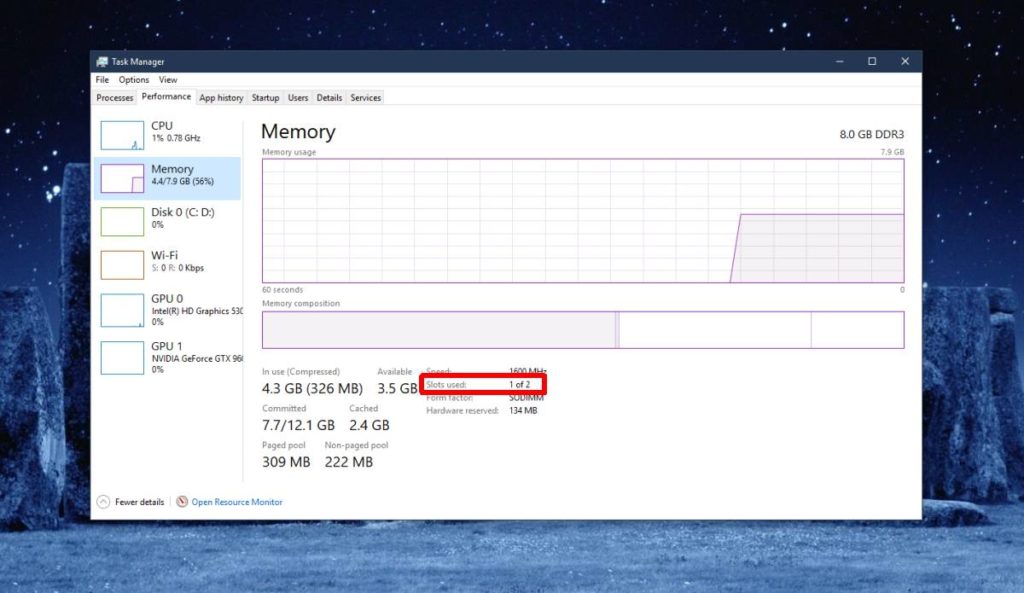Open the View menu

168,79
